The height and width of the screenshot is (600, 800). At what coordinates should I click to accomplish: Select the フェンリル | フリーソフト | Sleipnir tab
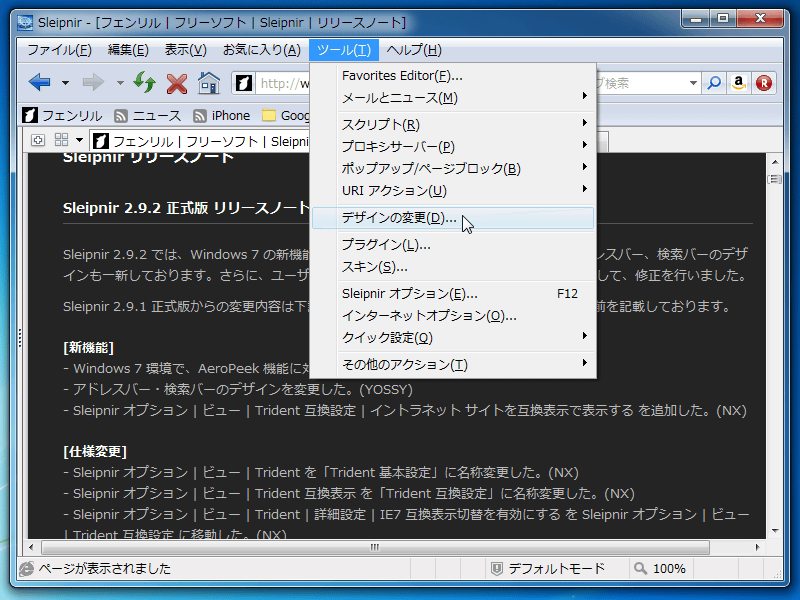click(201, 141)
